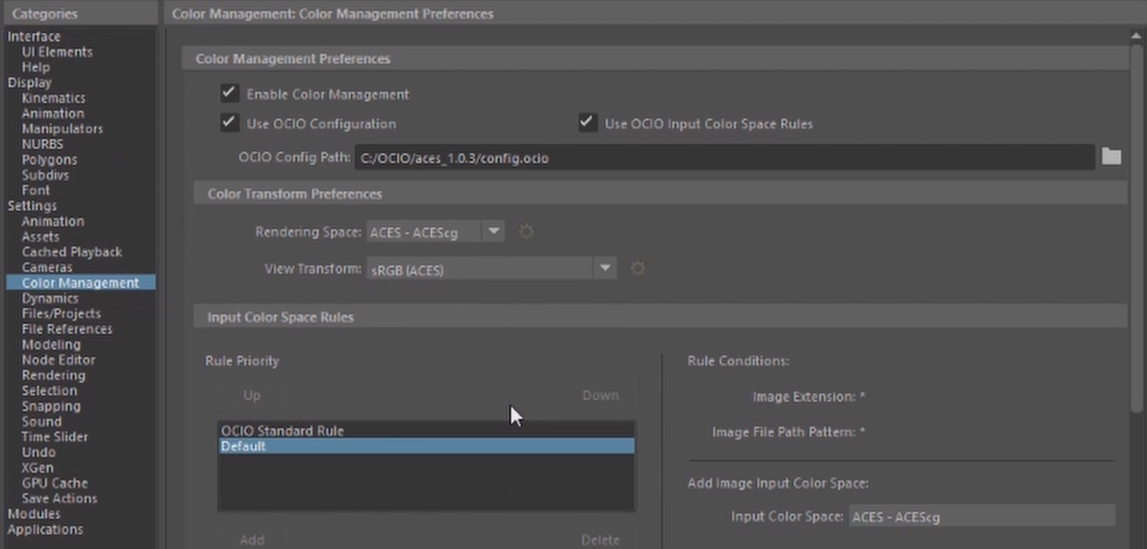Open NURBS category
This screenshot has height=549, width=1147.
pyautogui.click(x=42, y=144)
